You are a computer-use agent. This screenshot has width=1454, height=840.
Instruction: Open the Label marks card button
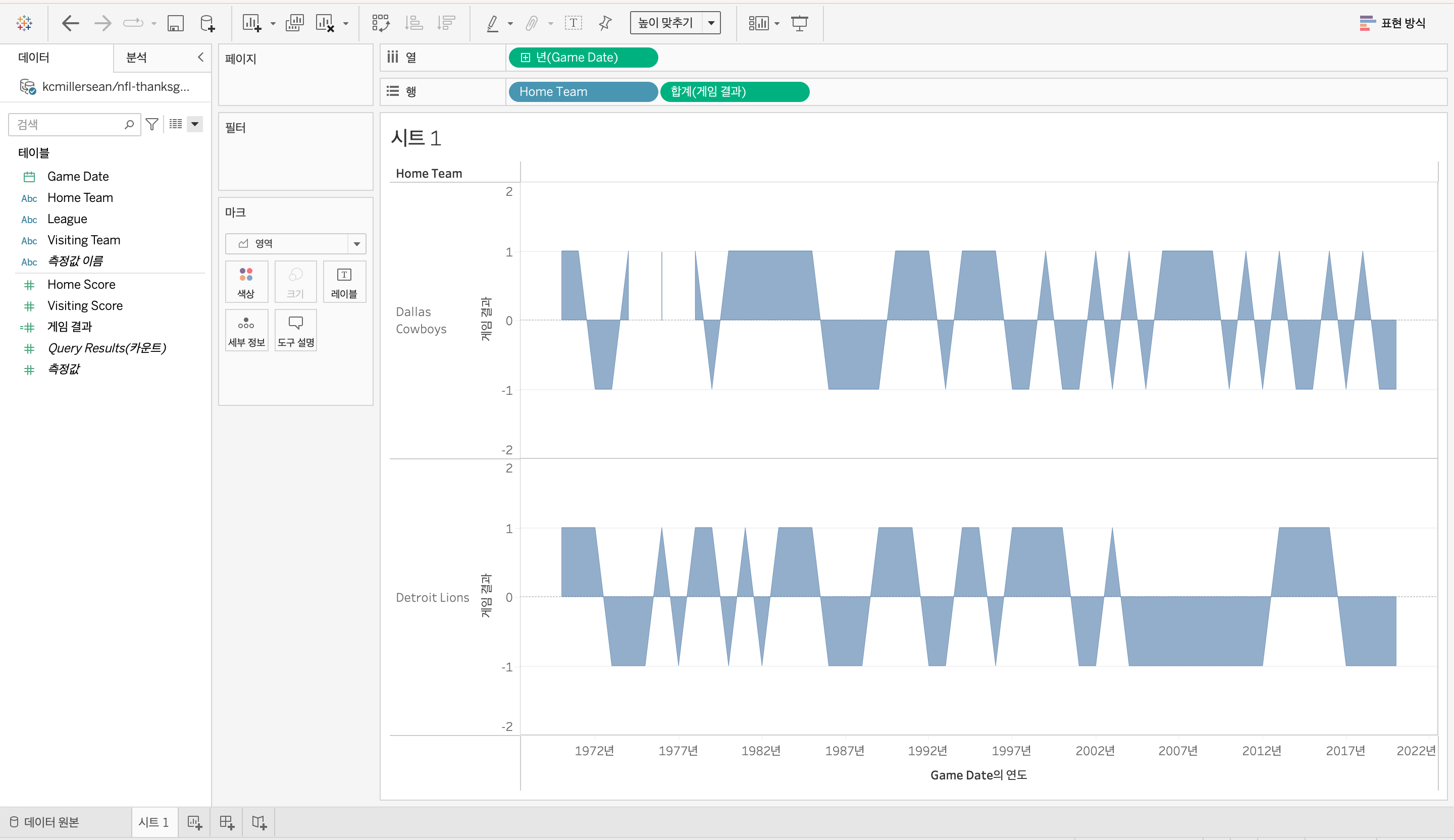[344, 282]
